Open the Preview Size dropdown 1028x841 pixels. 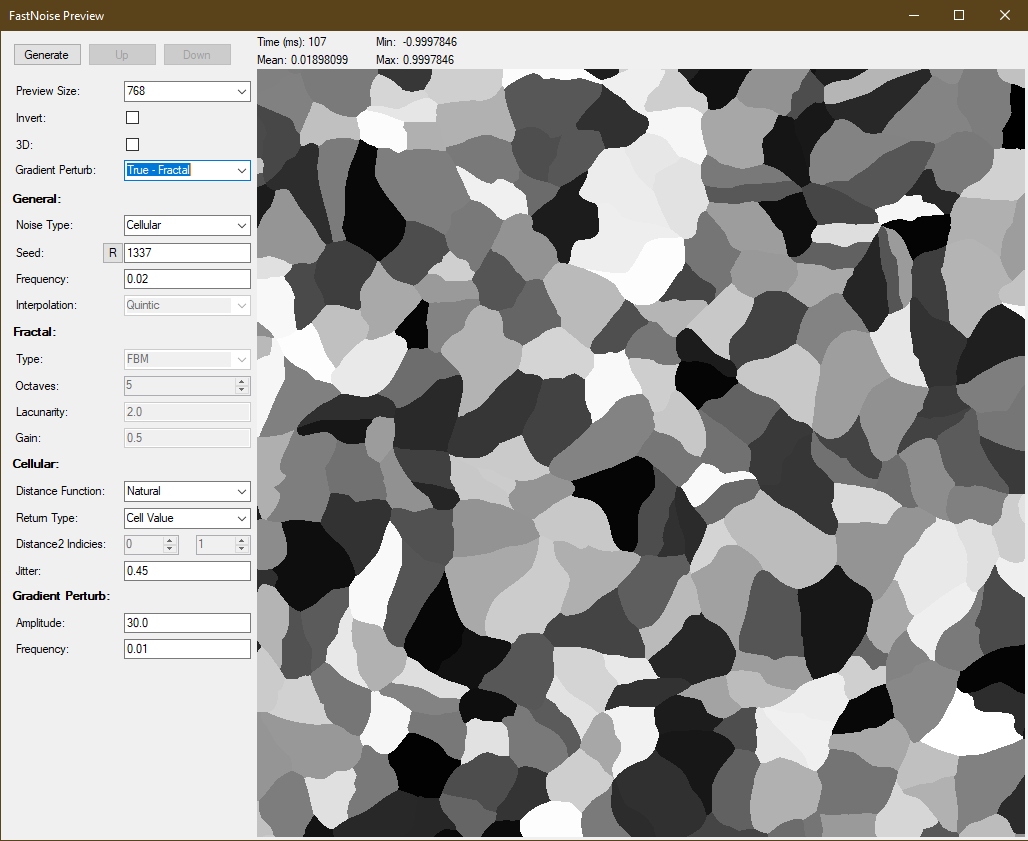[187, 91]
